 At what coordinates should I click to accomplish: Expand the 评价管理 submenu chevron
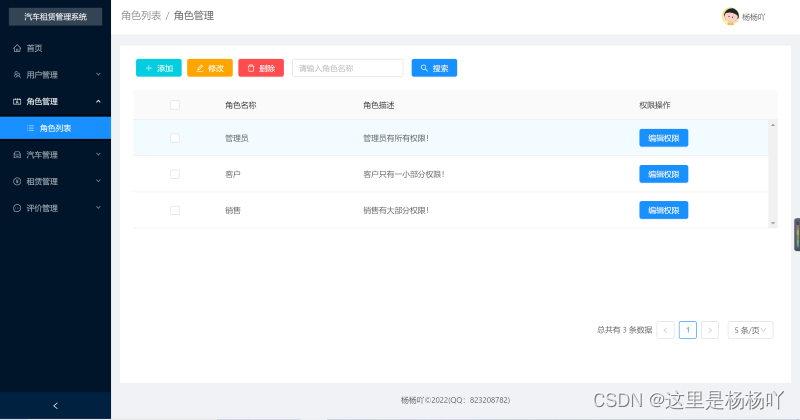pyautogui.click(x=98, y=208)
